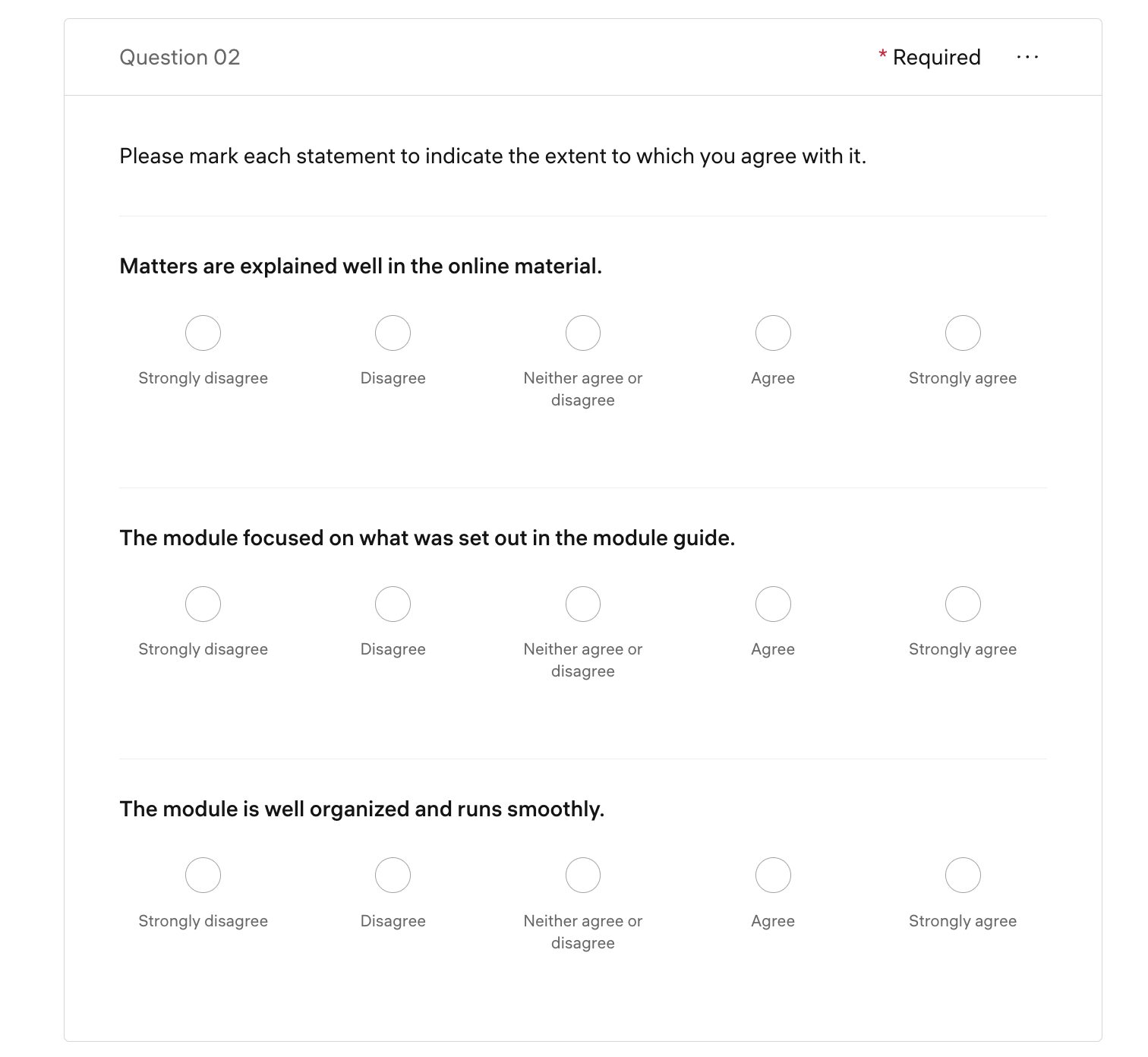
Task: Click the Question 02 header title
Action: (180, 58)
